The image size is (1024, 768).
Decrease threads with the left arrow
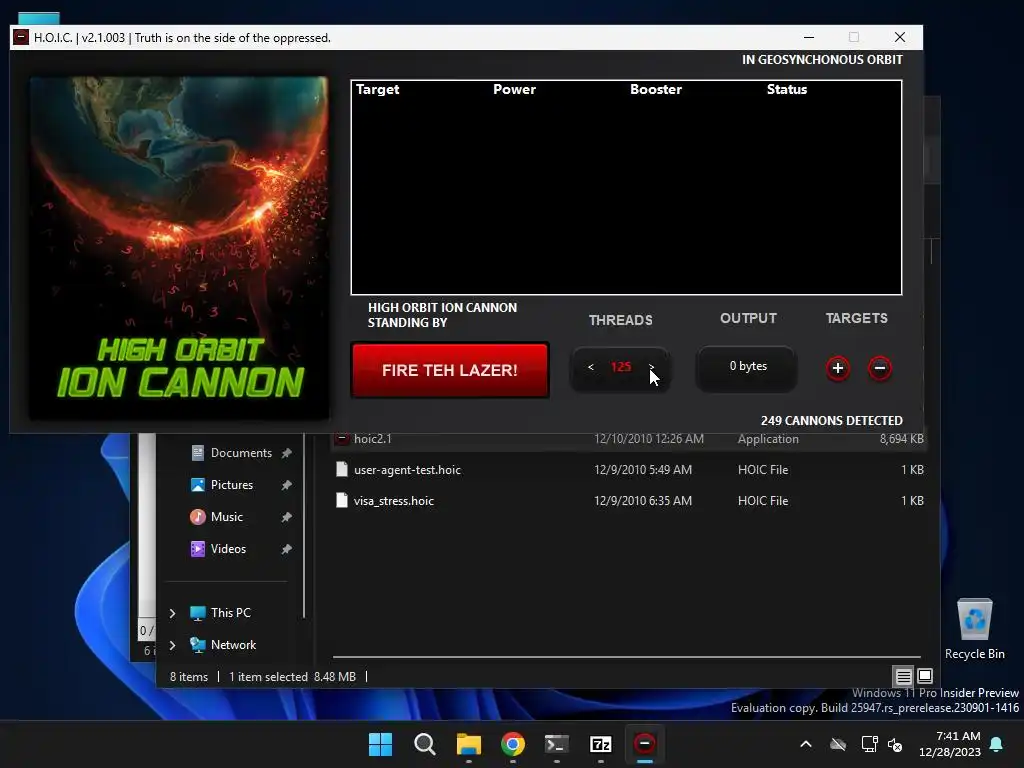[x=590, y=368]
